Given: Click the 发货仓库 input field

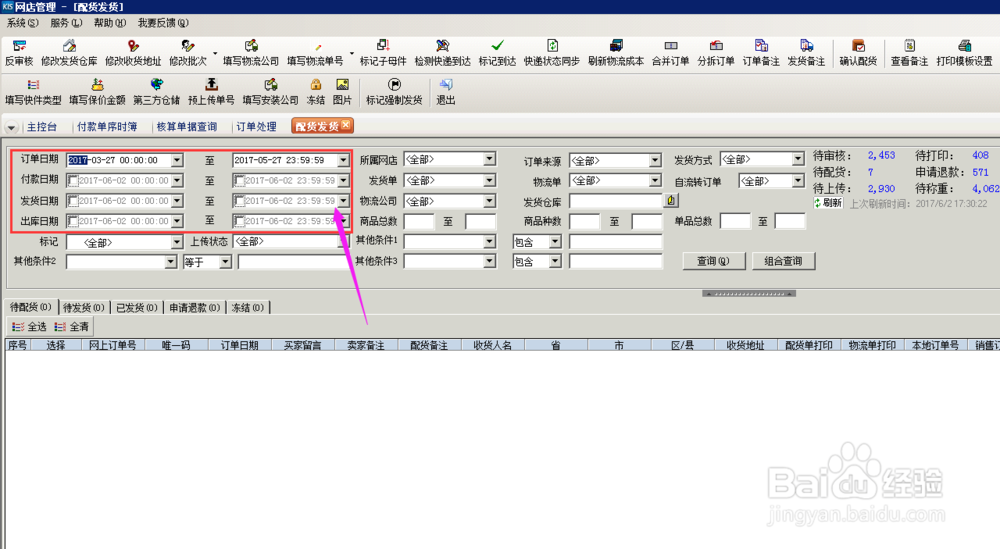Looking at the screenshot, I should pos(615,201).
